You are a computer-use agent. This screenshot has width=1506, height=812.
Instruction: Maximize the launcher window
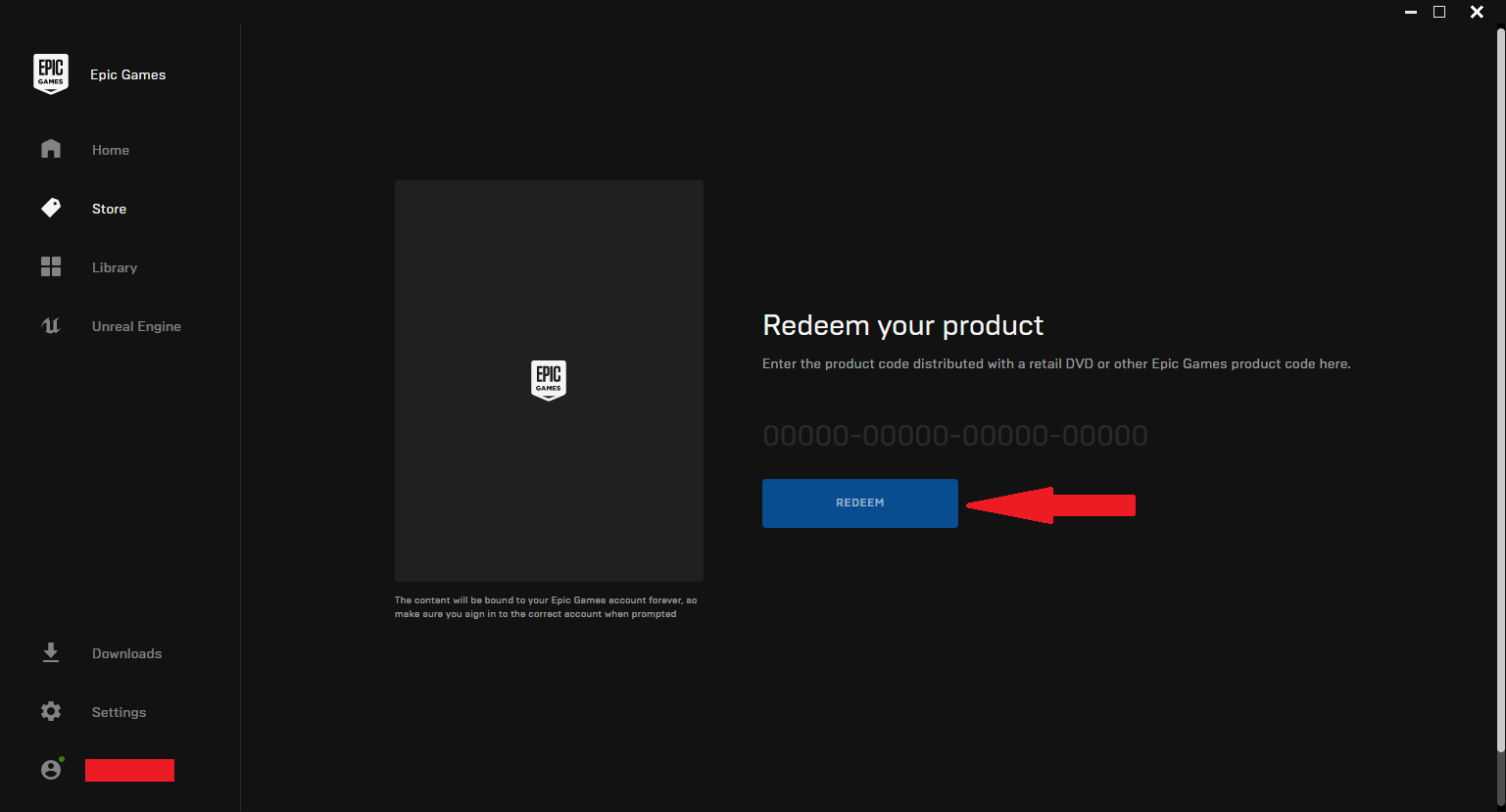(x=1439, y=13)
